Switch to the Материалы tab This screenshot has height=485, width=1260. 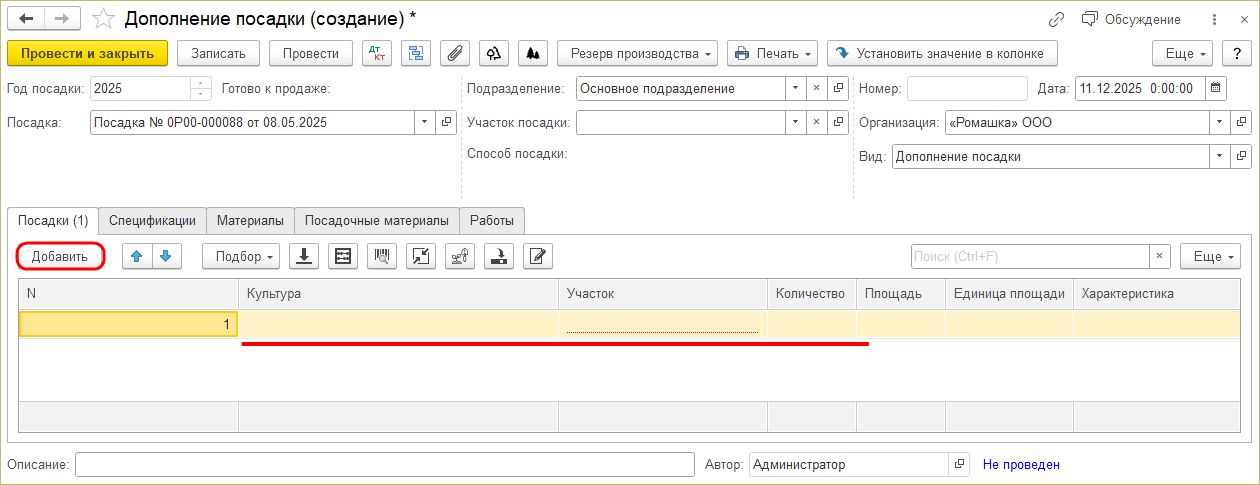click(x=251, y=220)
